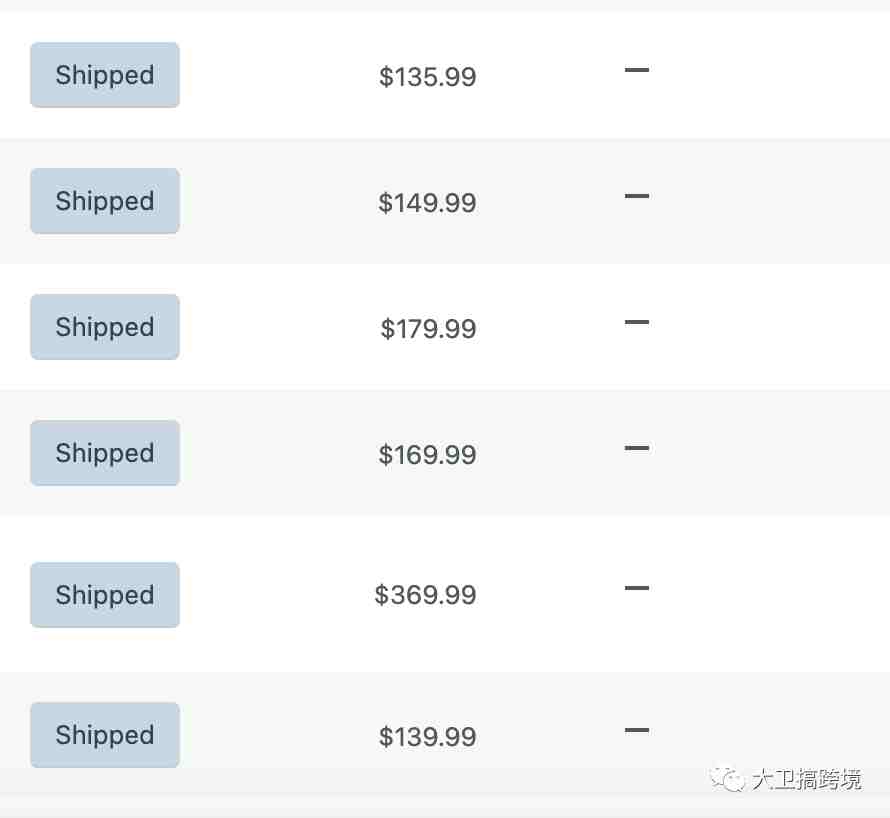Viewport: 890px width, 818px height.
Task: Select the $149.99 price amount
Action: [427, 203]
